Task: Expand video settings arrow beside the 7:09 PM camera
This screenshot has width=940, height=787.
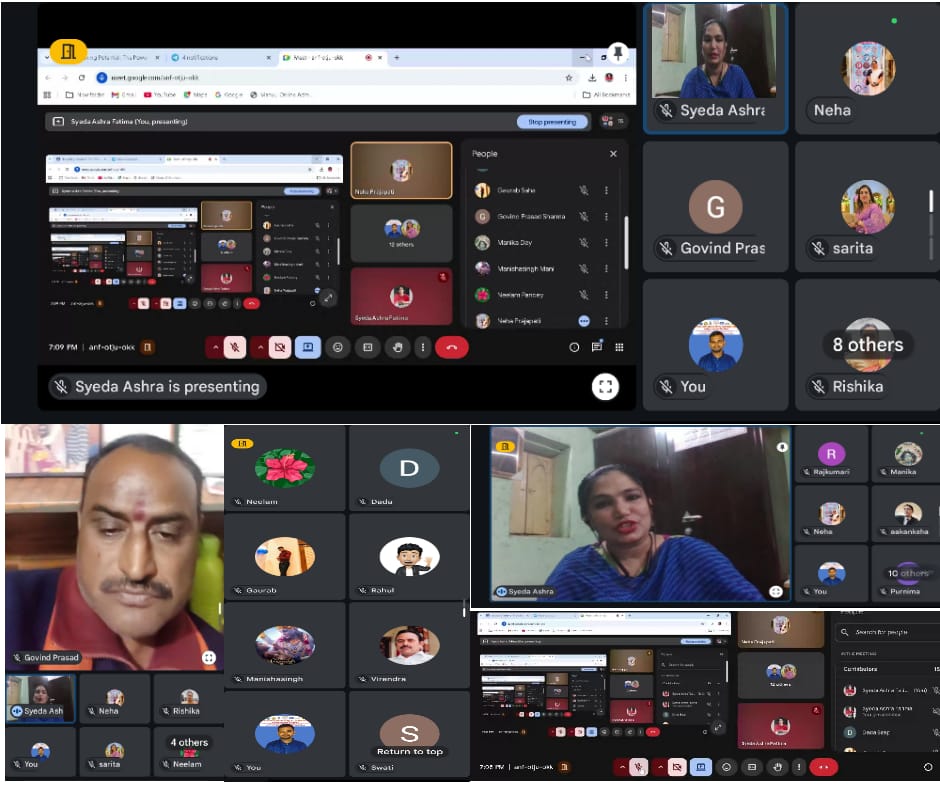Action: (x=259, y=347)
